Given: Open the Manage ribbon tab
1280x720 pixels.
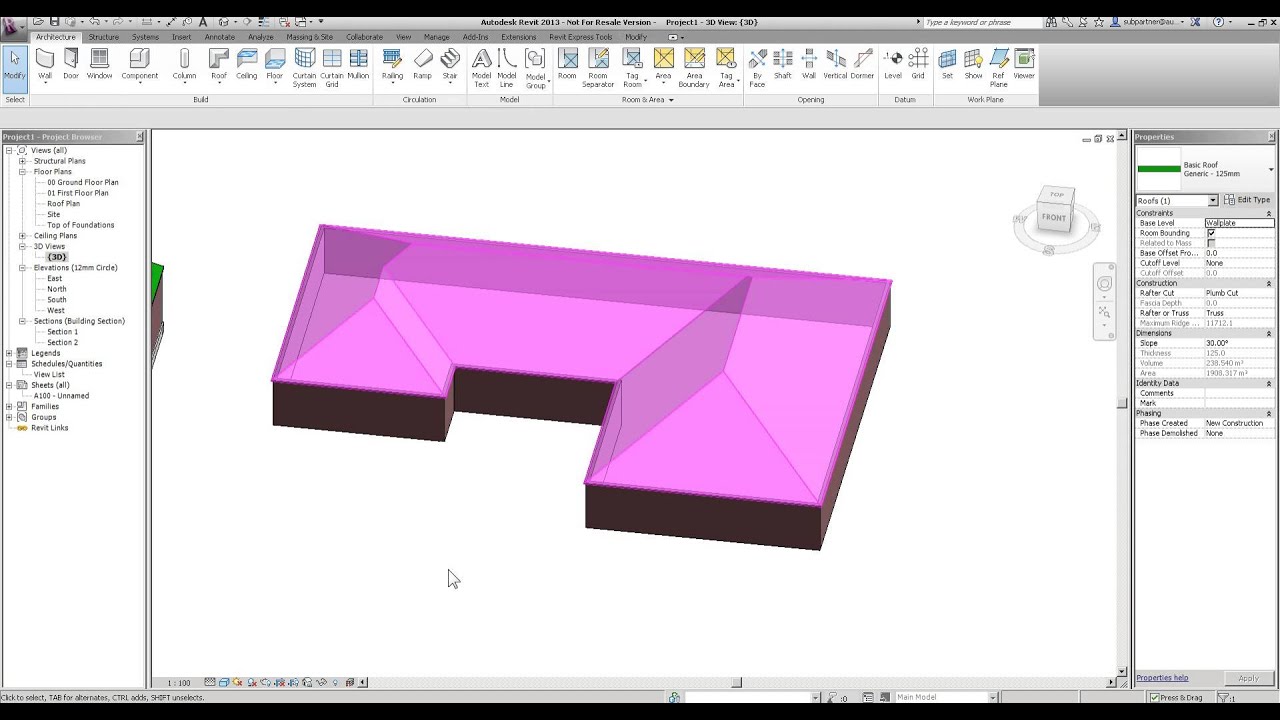Looking at the screenshot, I should [x=436, y=36].
